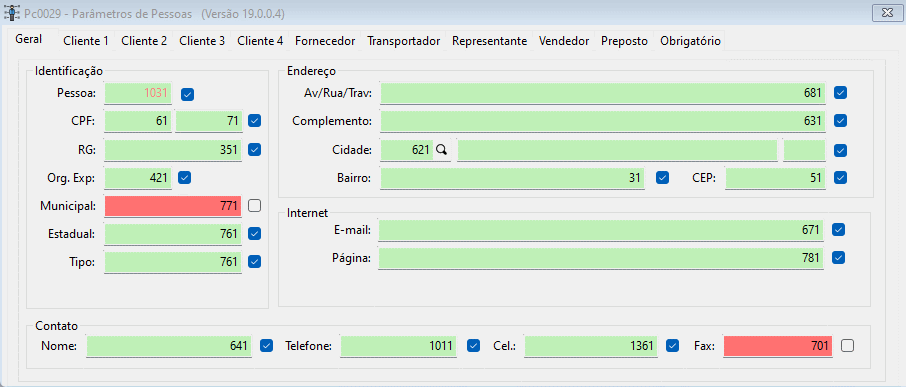Click the Org. Exp field
Screen dimensions: 906x387
click(138, 177)
